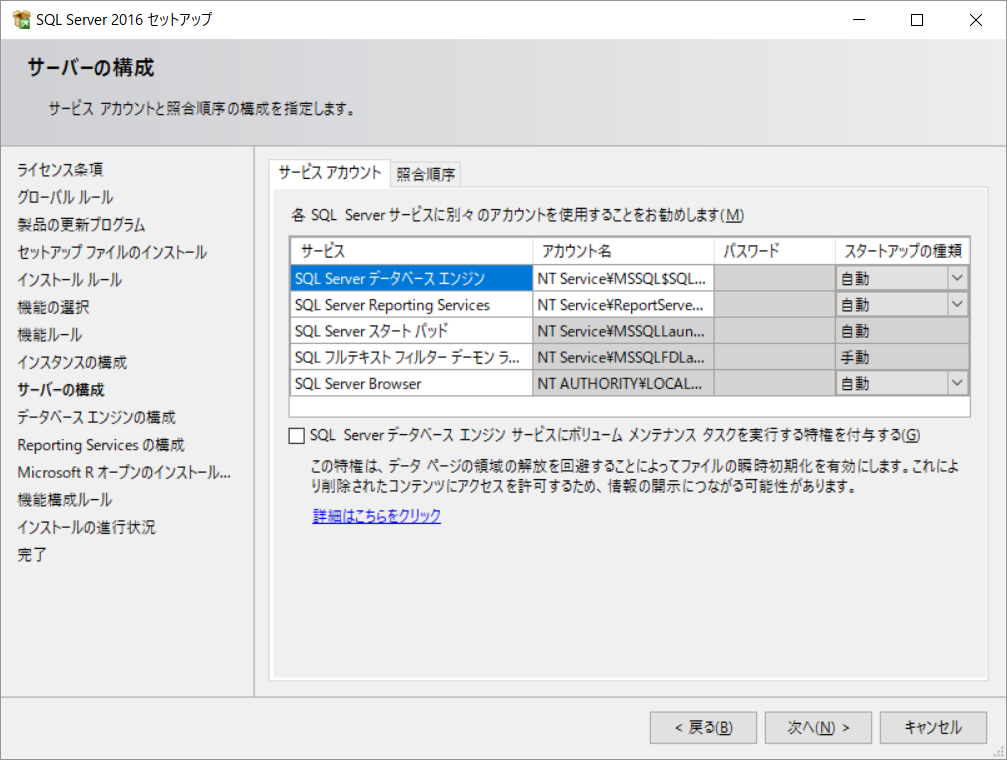Select the SQL Server データベース エンジン service row
1007x760 pixels.
(x=411, y=278)
